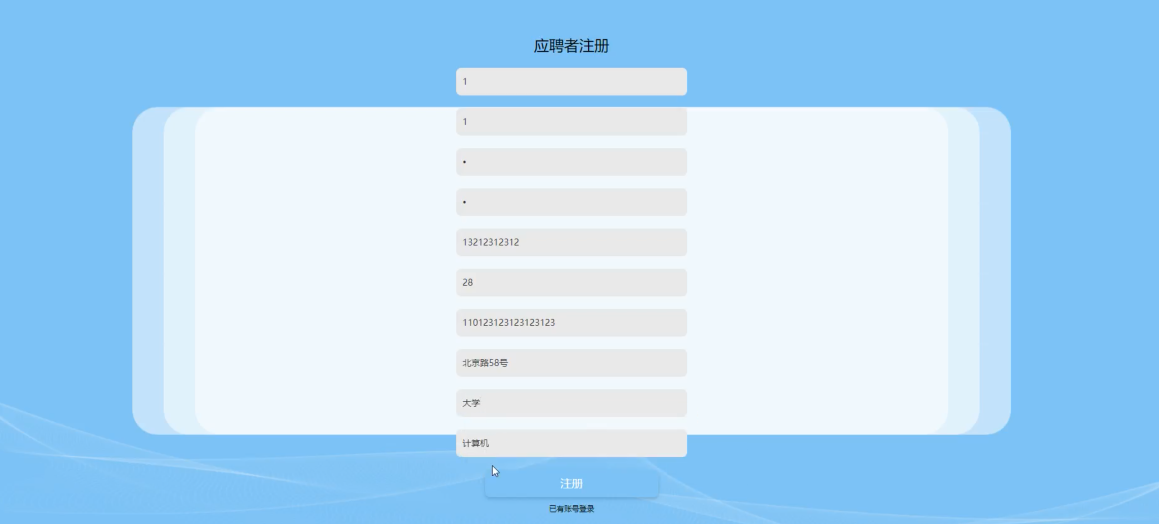Click the 注册 button
This screenshot has height=524, width=1159.
[x=571, y=483]
